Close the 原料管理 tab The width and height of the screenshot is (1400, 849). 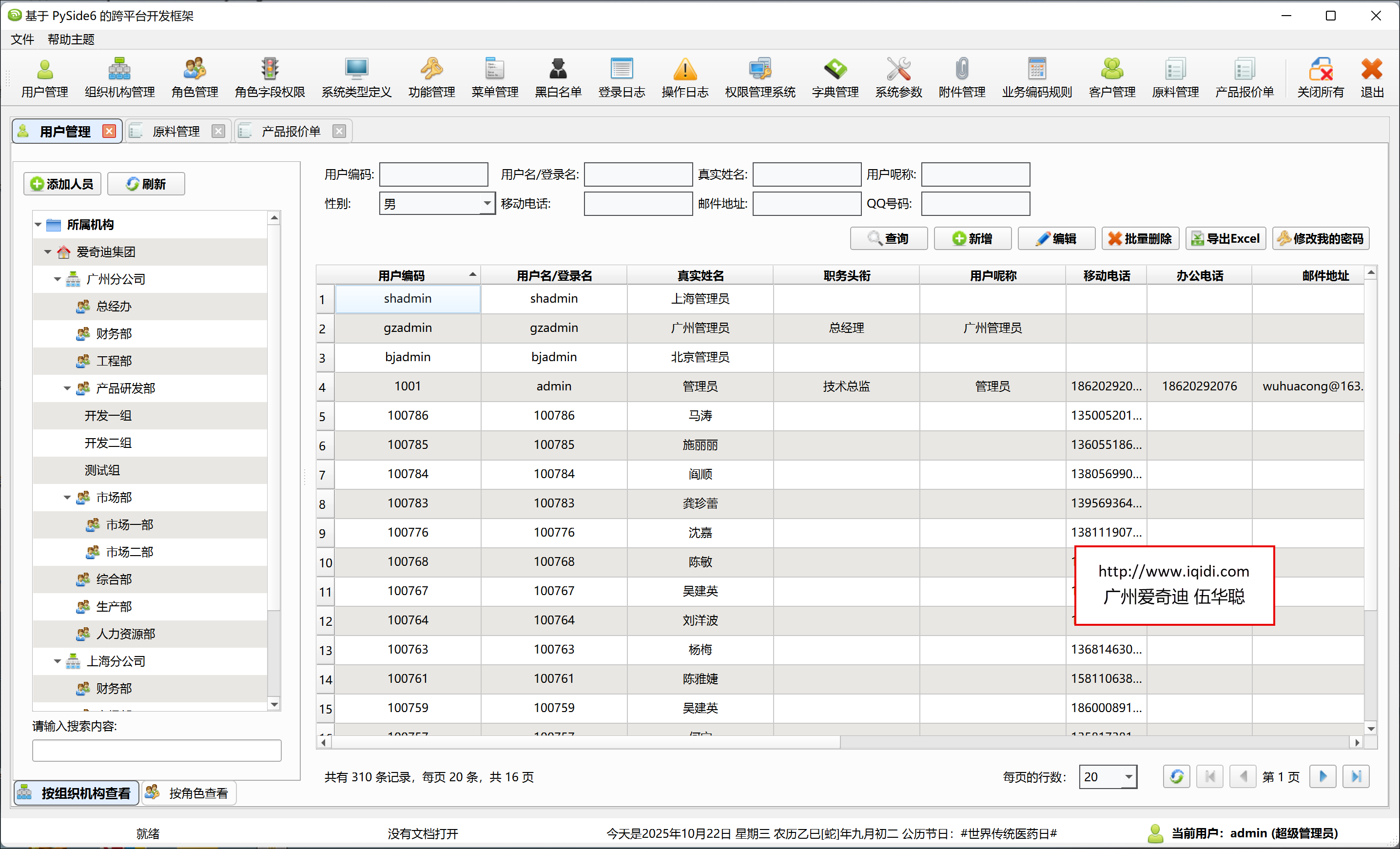[218, 131]
